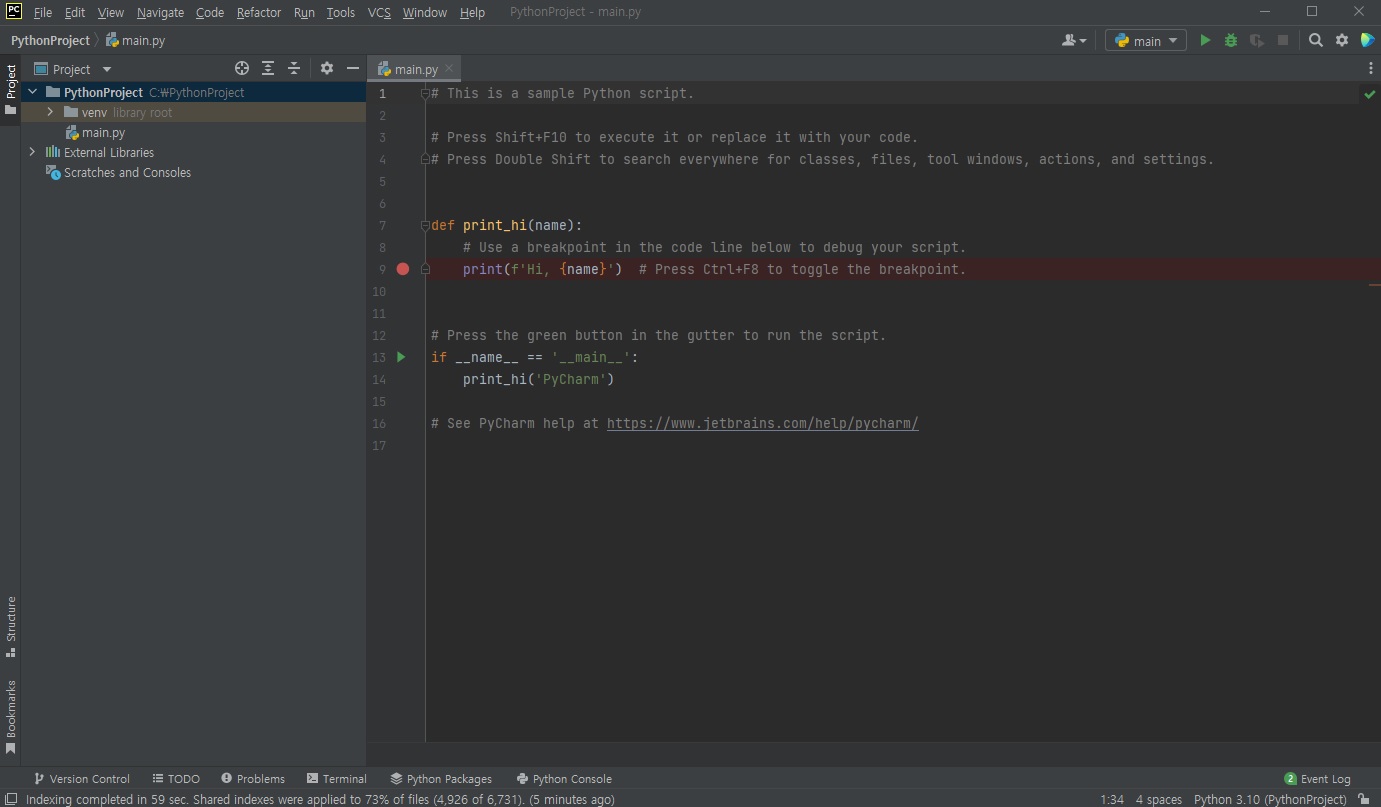This screenshot has width=1381, height=807.
Task: Fold the print_hi function at line 7
Action: coord(425,225)
